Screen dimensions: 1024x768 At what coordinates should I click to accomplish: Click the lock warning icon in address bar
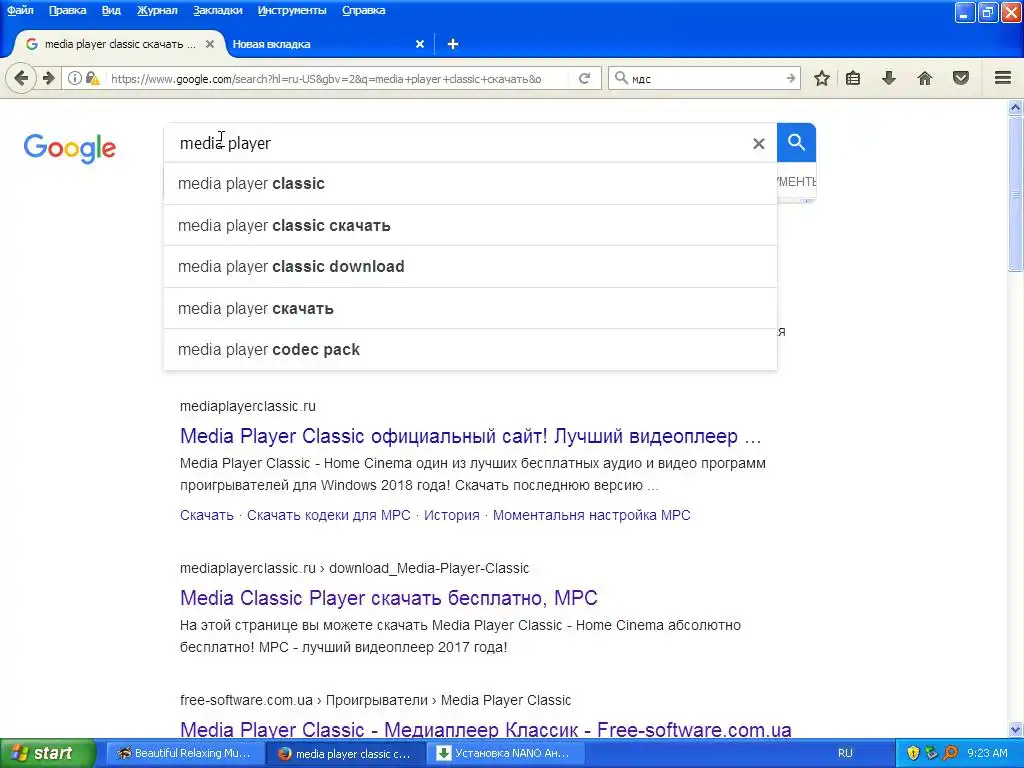pyautogui.click(x=93, y=78)
